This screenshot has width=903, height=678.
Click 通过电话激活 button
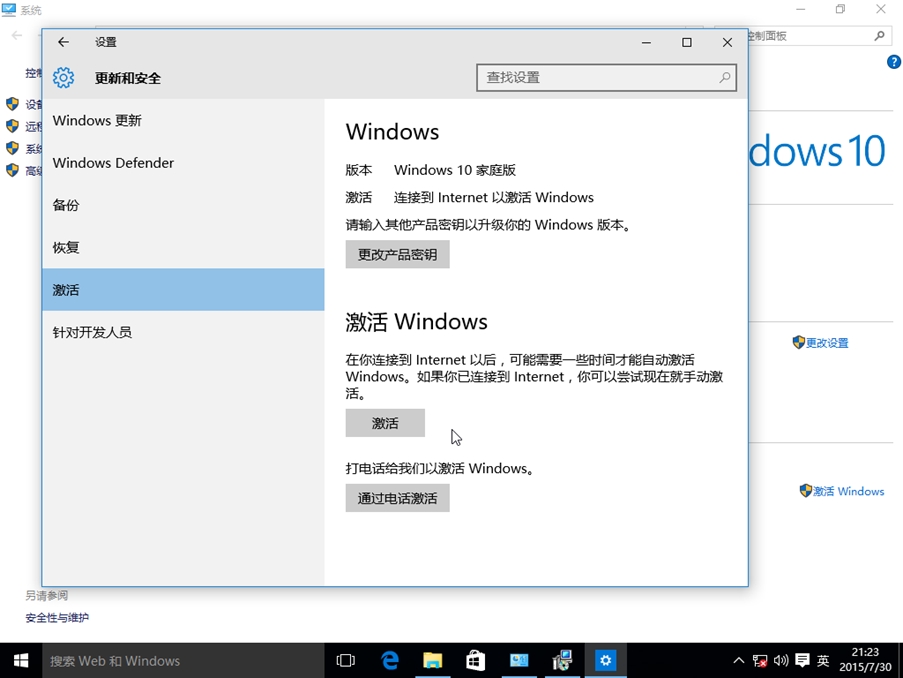pyautogui.click(x=397, y=498)
